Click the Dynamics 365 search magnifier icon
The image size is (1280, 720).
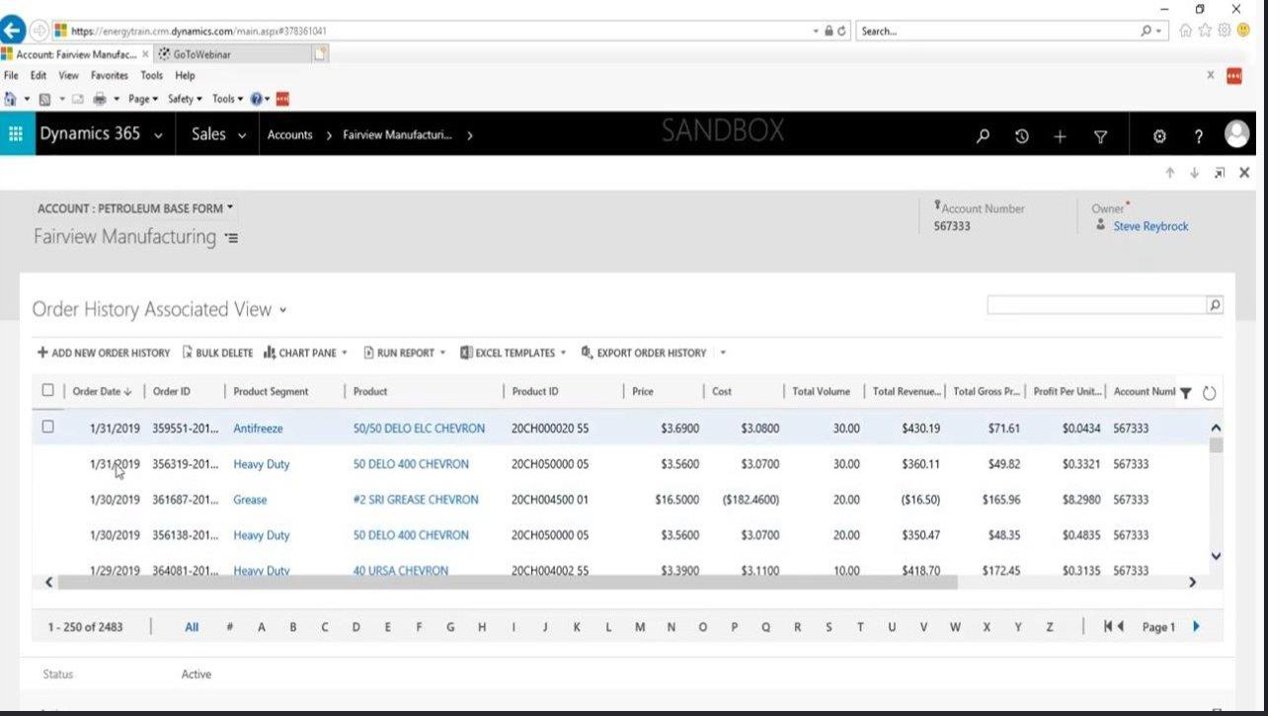coord(983,136)
